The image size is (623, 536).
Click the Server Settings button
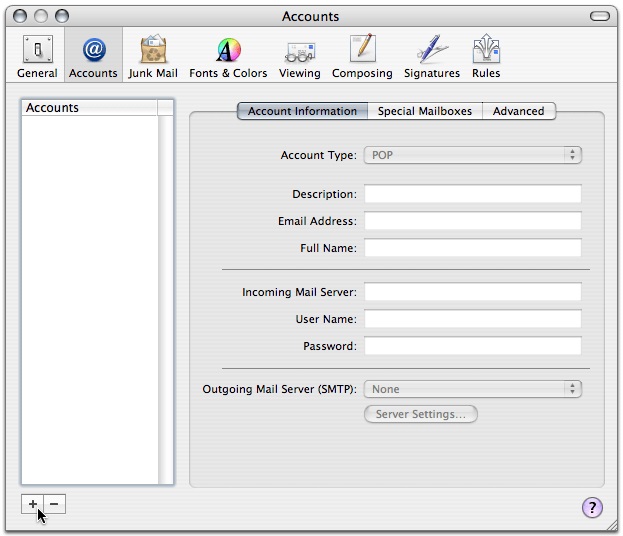pos(421,414)
